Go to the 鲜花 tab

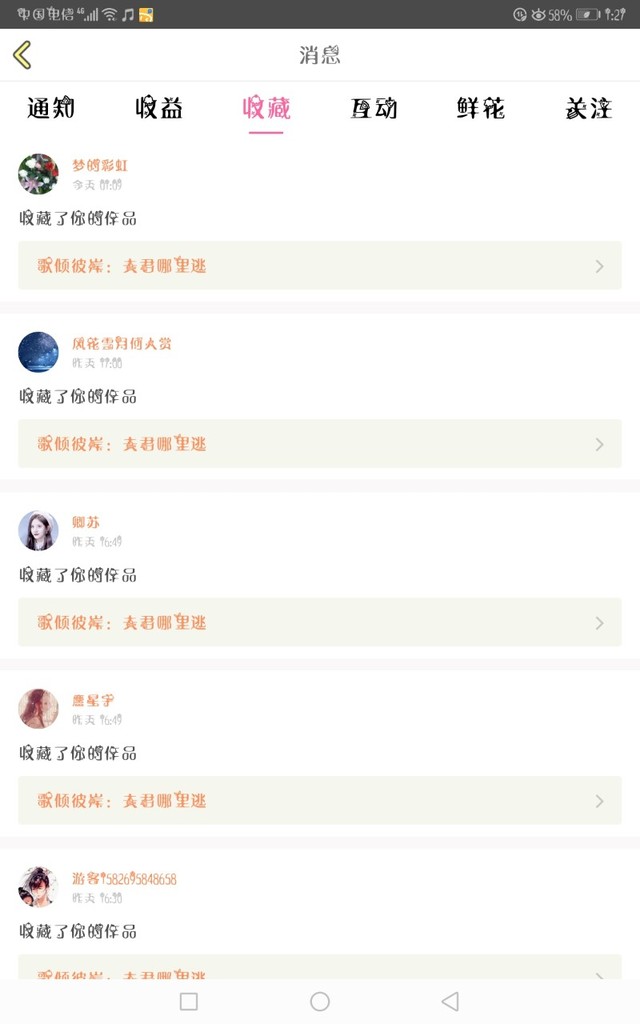(x=481, y=108)
